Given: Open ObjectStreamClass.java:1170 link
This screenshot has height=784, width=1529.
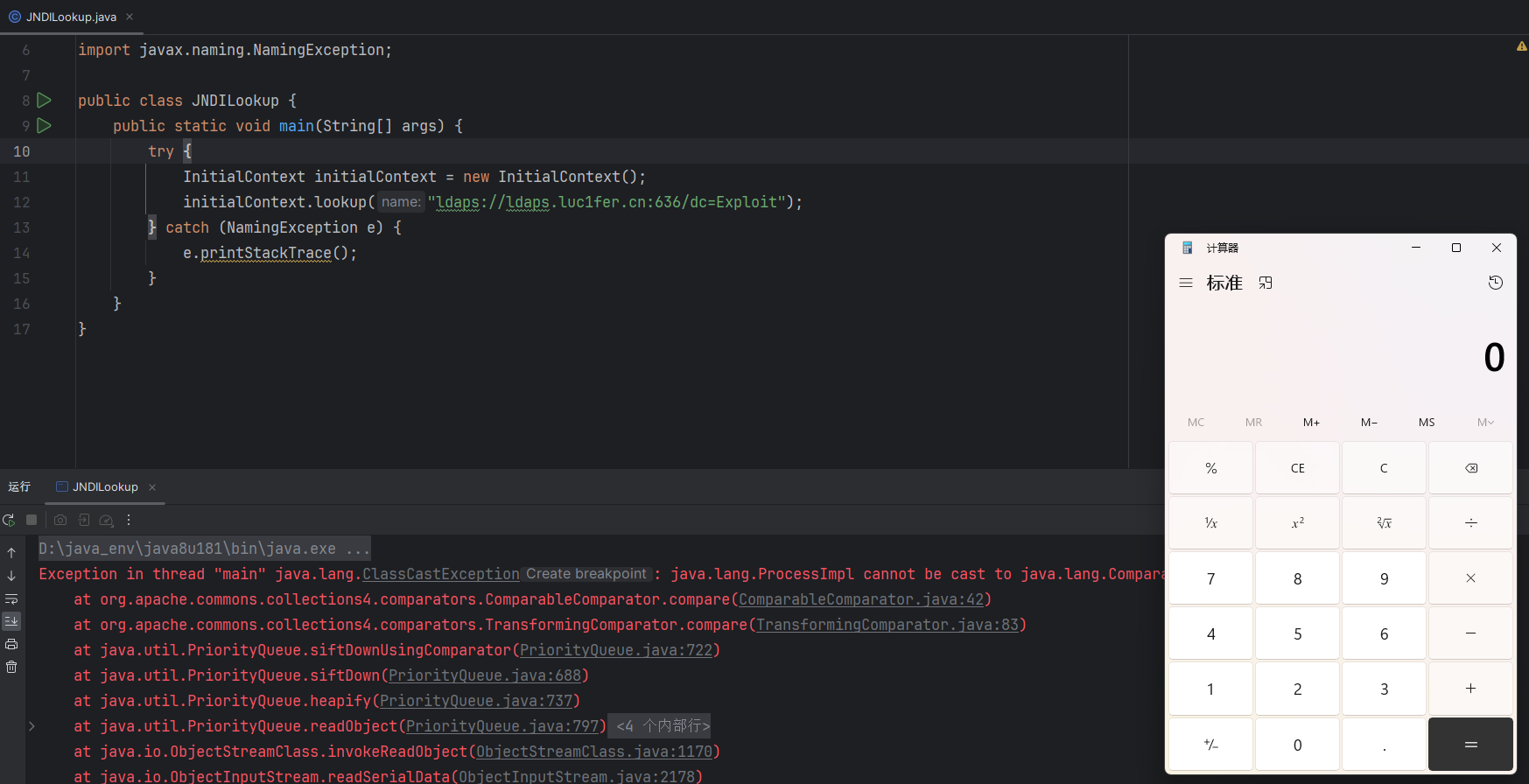Looking at the screenshot, I should point(594,752).
